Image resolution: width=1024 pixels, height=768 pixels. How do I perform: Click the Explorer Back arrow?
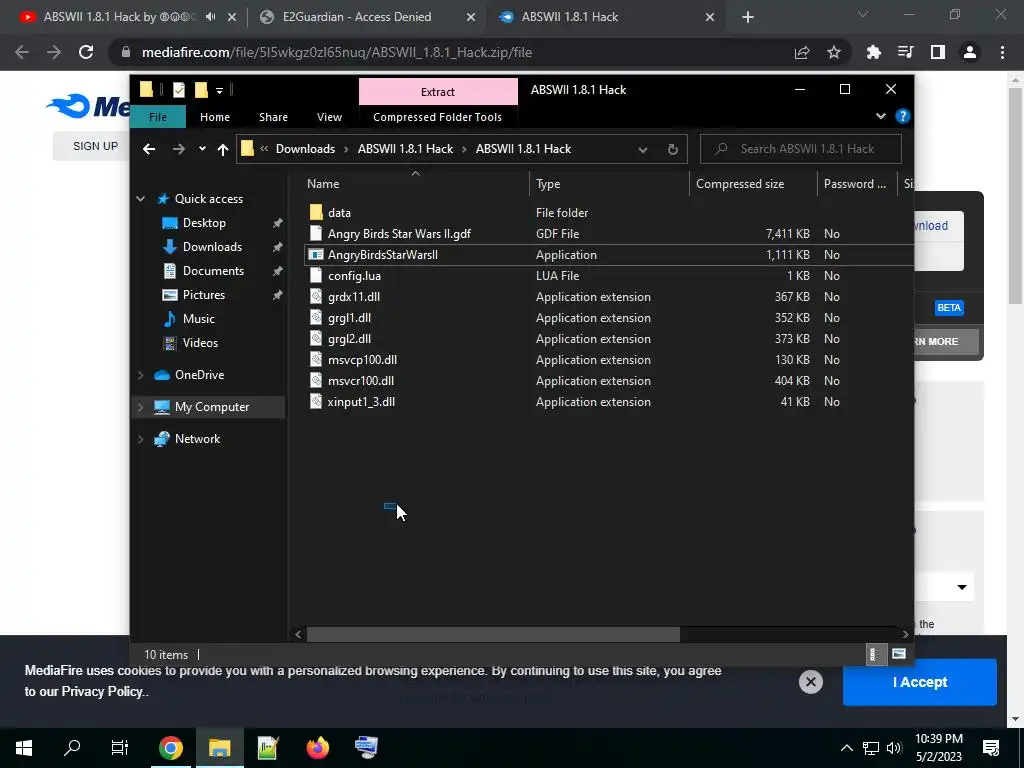tap(149, 149)
